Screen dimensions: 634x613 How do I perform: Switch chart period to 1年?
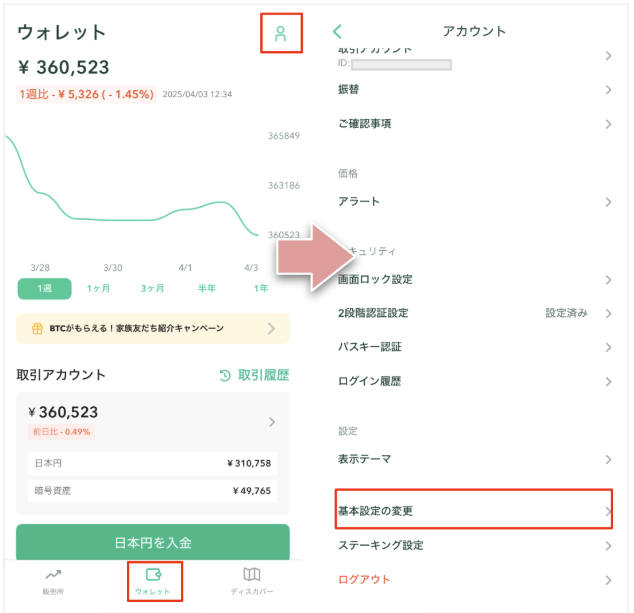pos(261,288)
